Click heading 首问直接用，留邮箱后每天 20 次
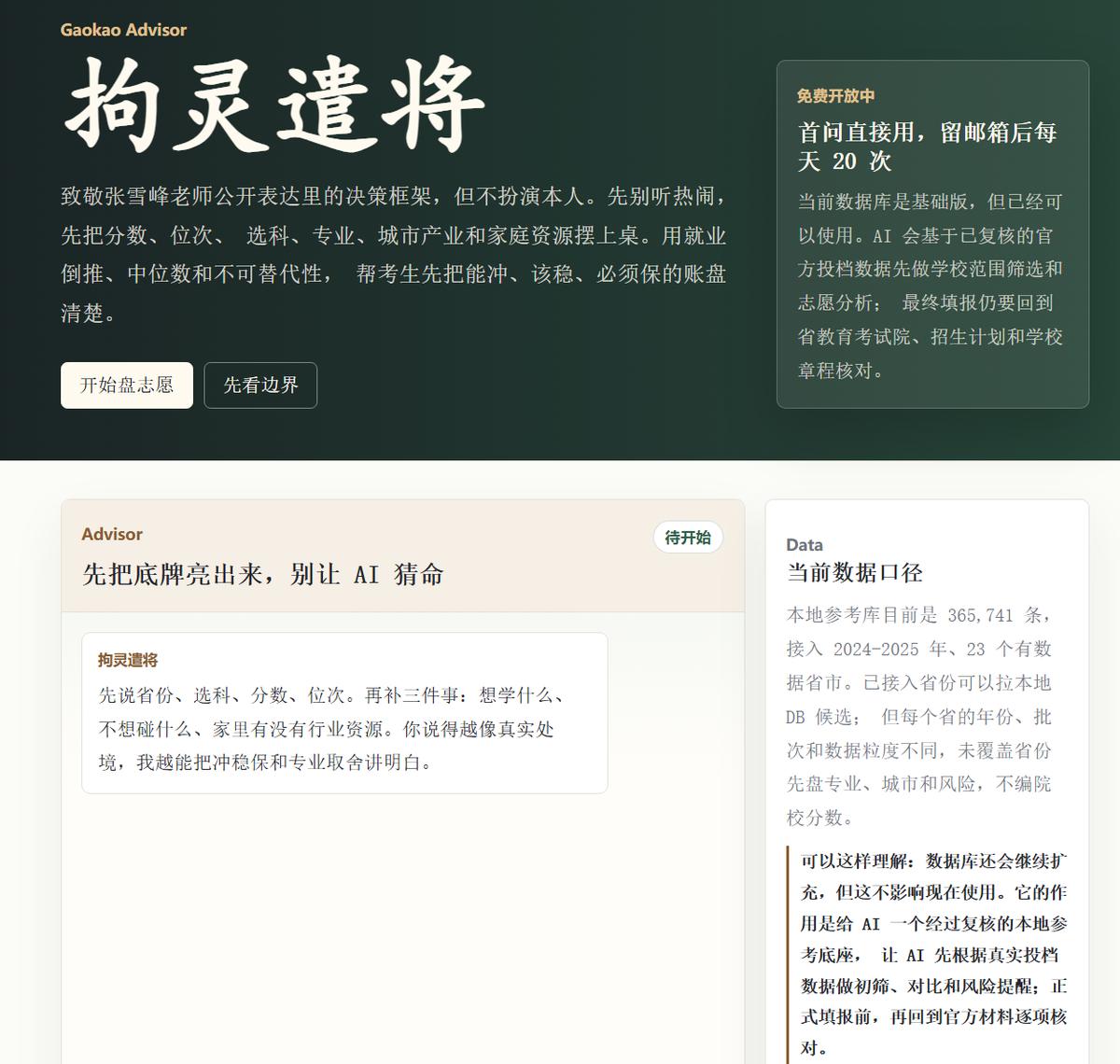 point(928,147)
